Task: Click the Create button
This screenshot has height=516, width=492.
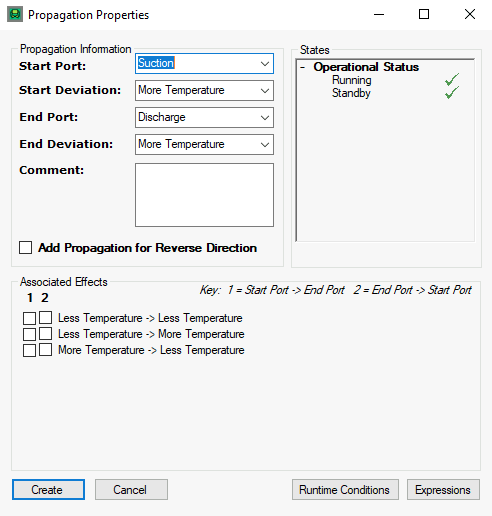Action: click(48, 489)
